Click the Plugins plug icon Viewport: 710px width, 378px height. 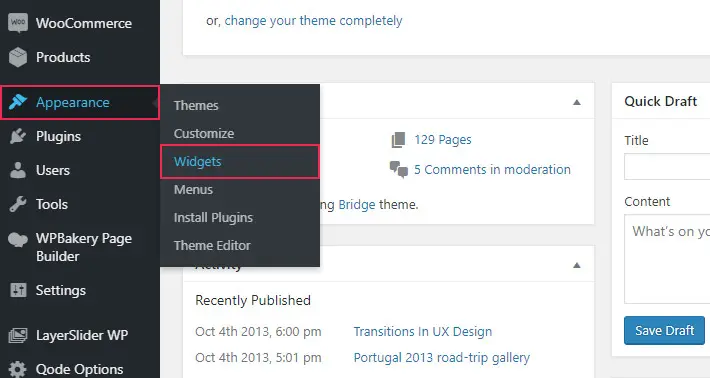click(x=18, y=136)
